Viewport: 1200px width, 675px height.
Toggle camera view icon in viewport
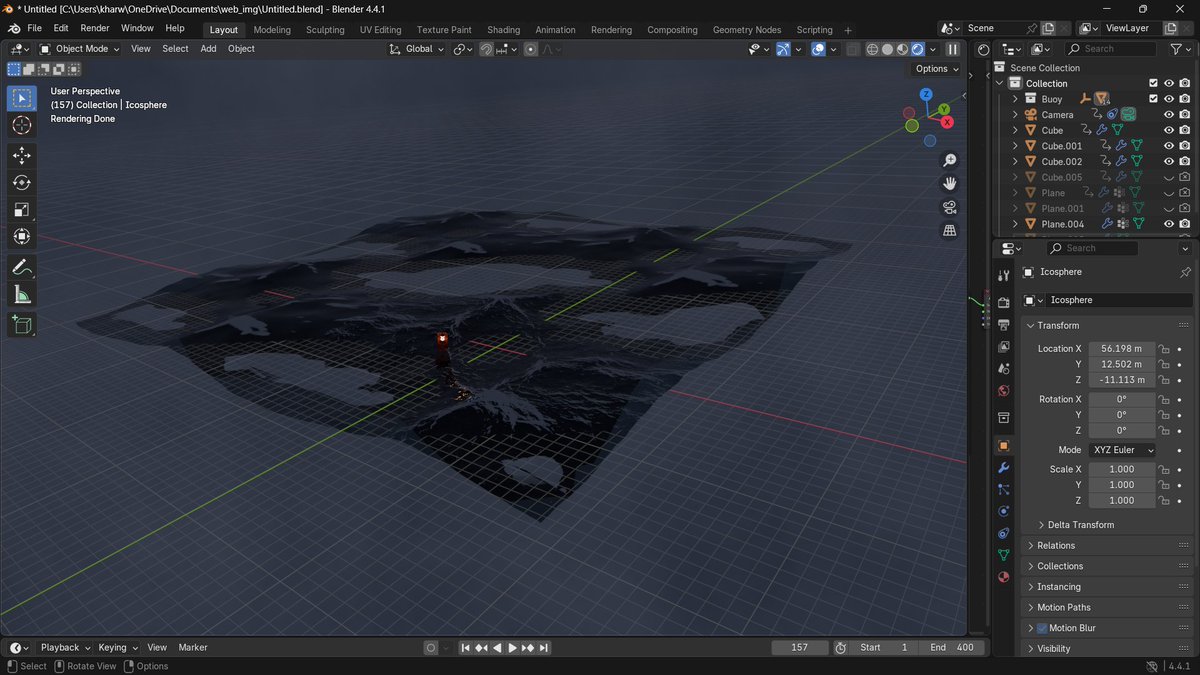tap(950, 207)
